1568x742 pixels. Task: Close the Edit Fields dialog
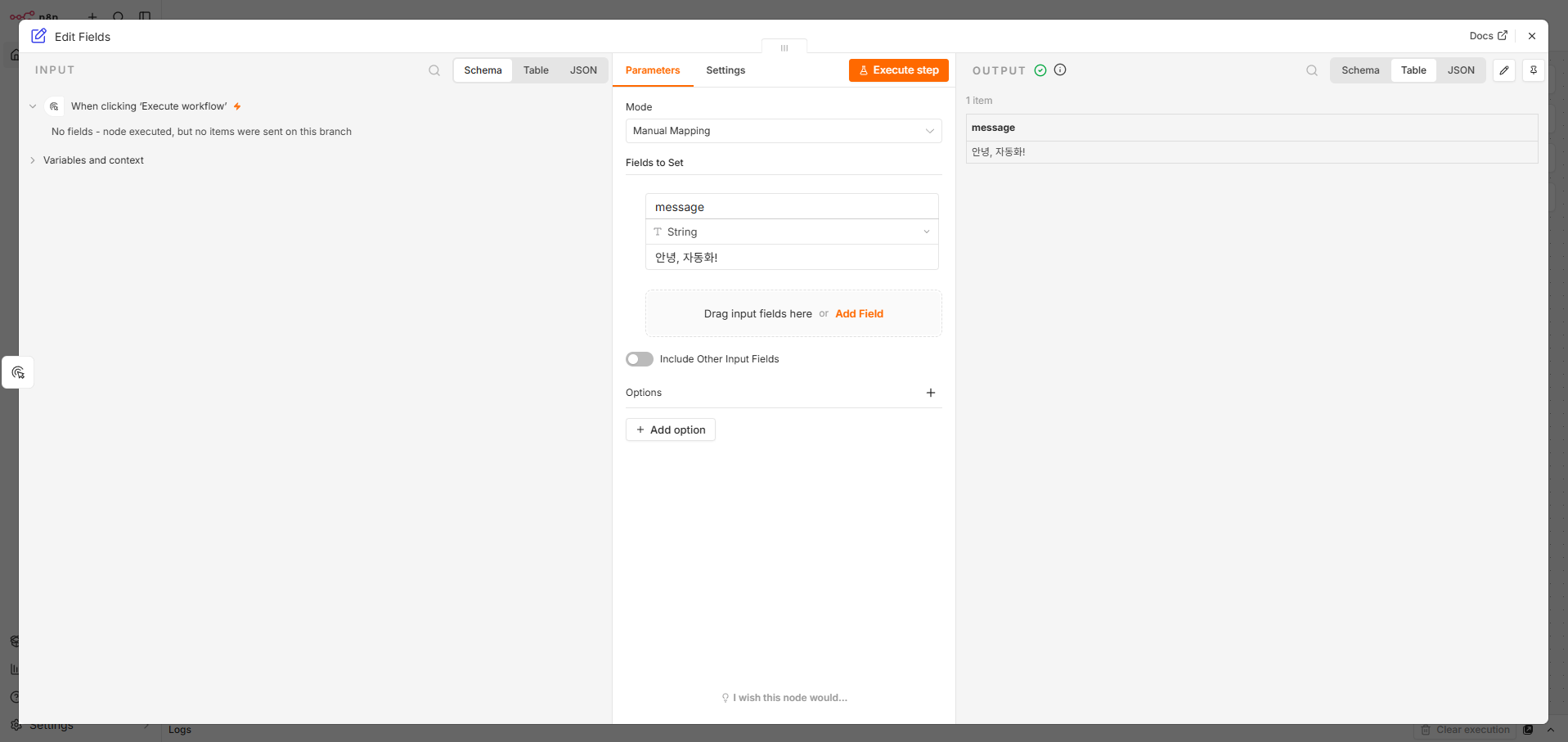click(x=1532, y=36)
